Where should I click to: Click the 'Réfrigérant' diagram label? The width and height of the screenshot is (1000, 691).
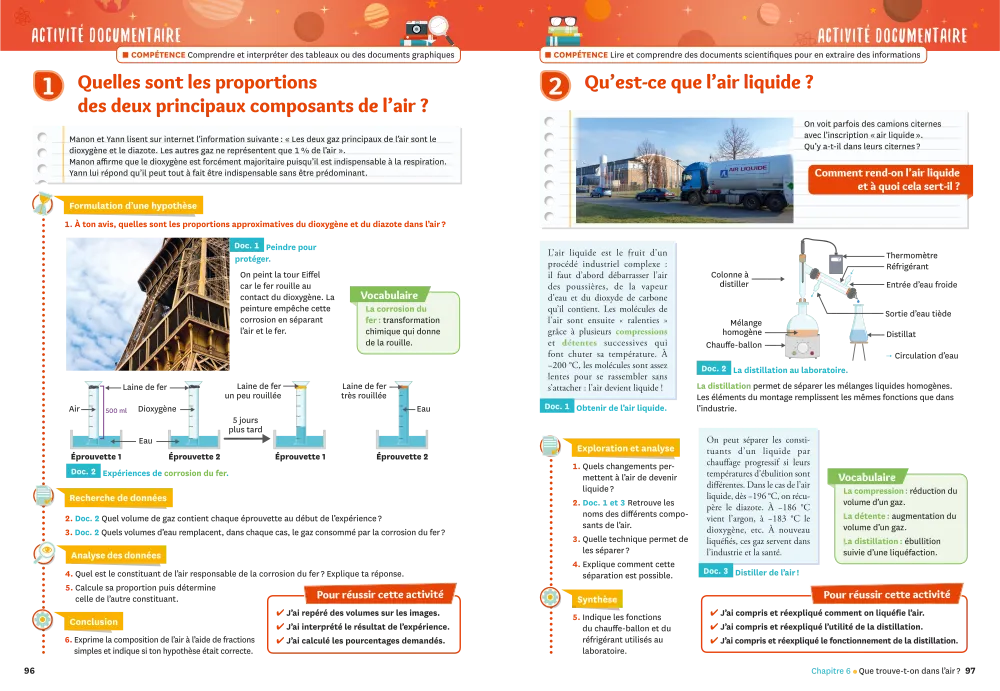(x=907, y=267)
